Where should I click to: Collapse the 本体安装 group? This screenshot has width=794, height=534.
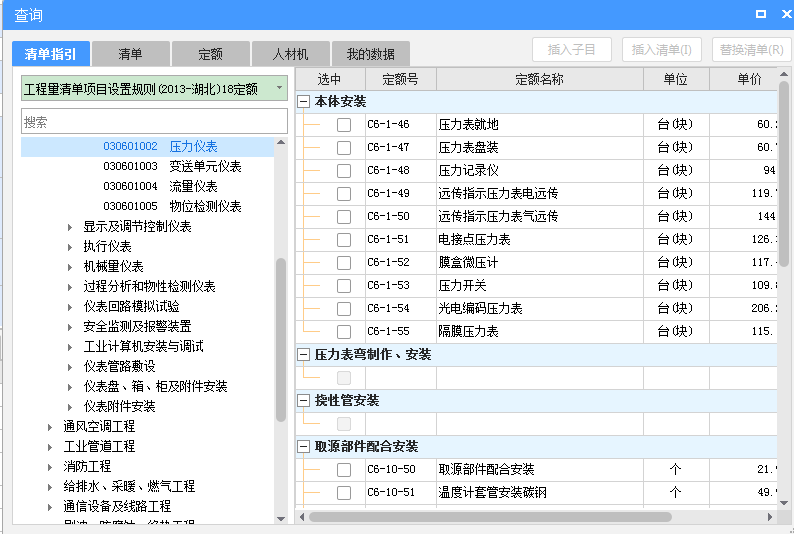[x=303, y=102]
